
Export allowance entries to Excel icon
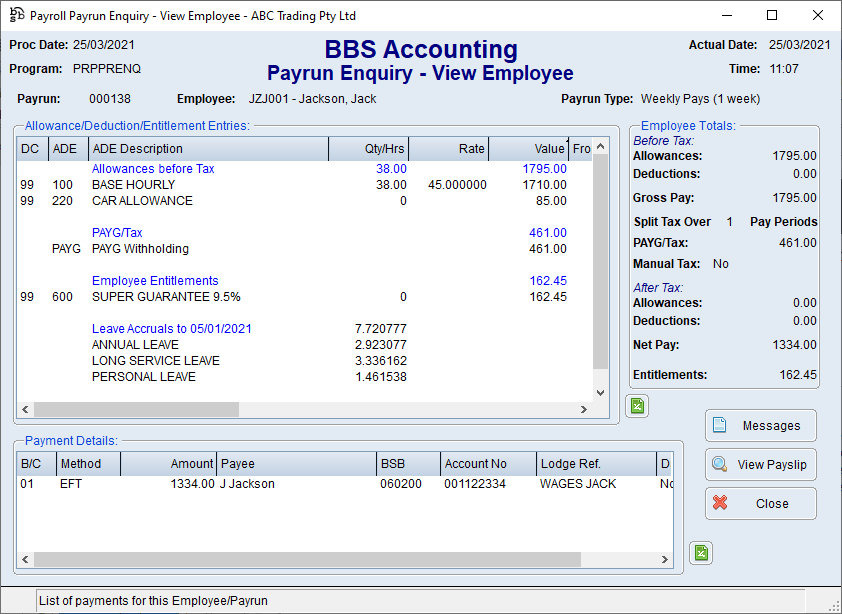click(638, 406)
